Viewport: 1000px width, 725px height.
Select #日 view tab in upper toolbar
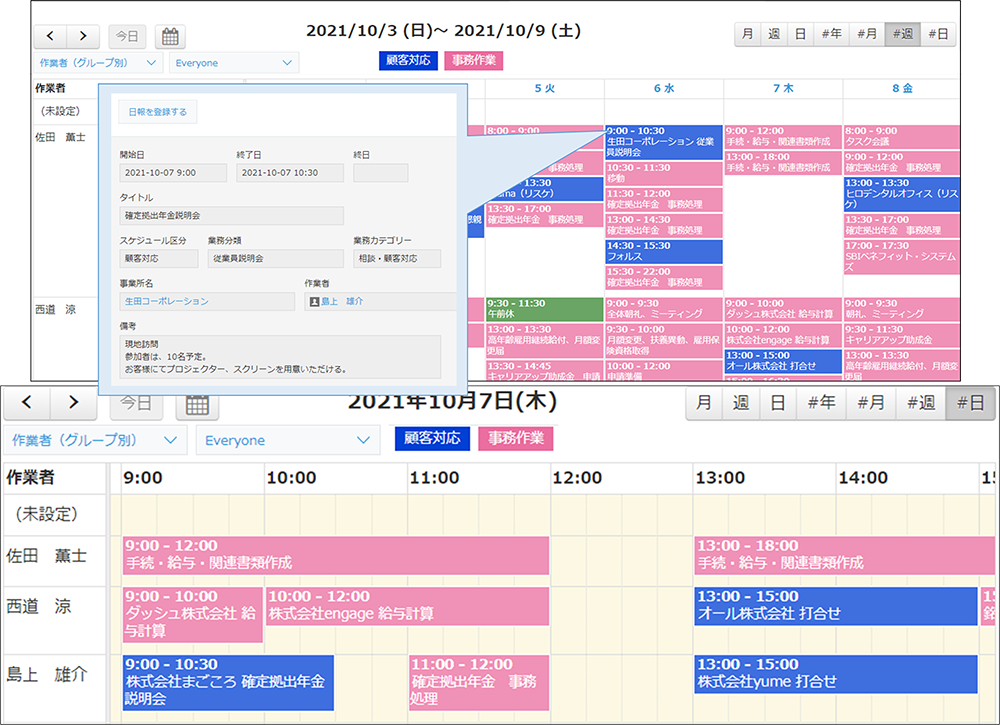coord(938,34)
